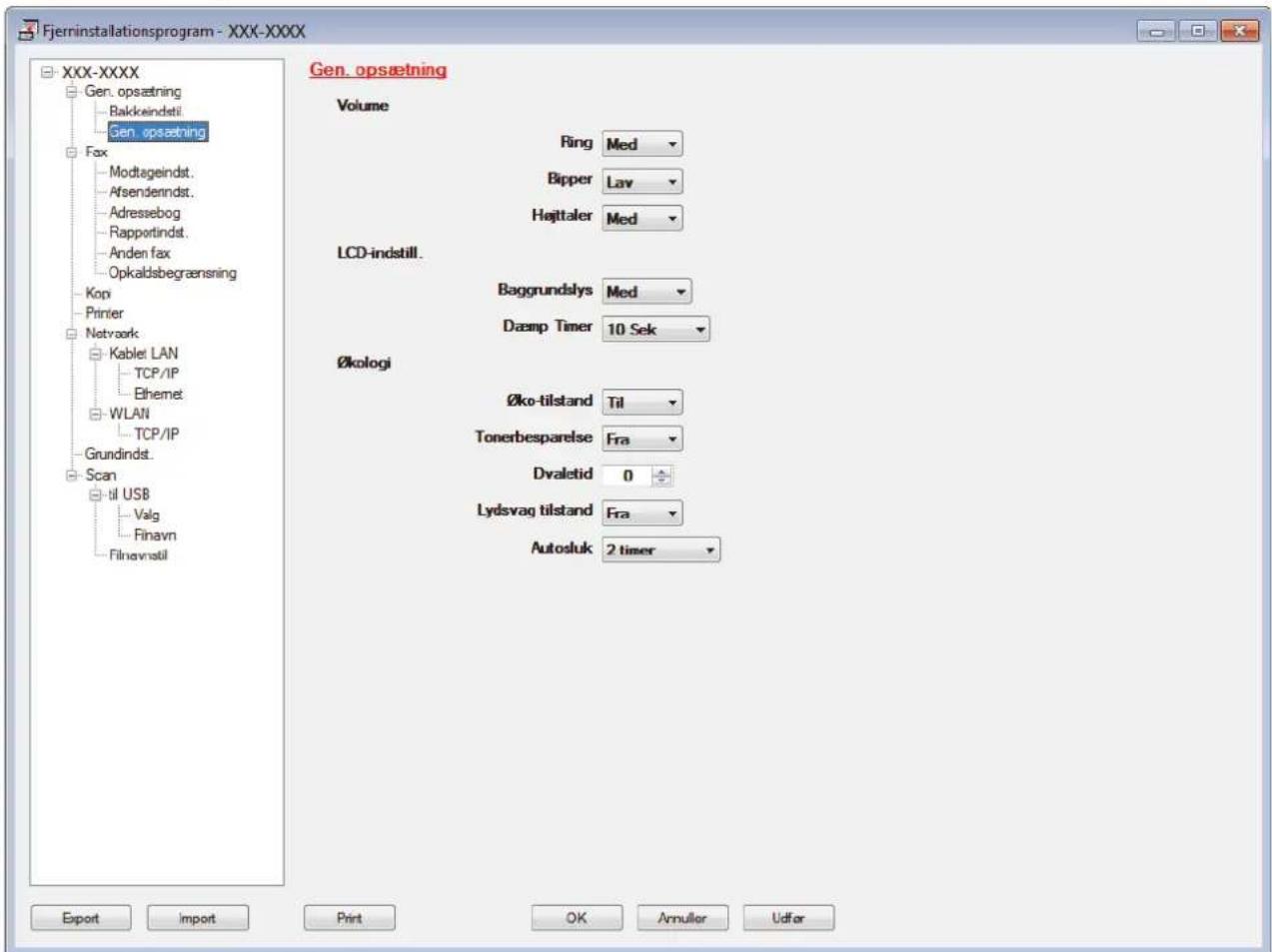The image size is (1272, 952).
Task: Open the Lydsvag tilstand dropdown
Action: pyautogui.click(x=641, y=512)
